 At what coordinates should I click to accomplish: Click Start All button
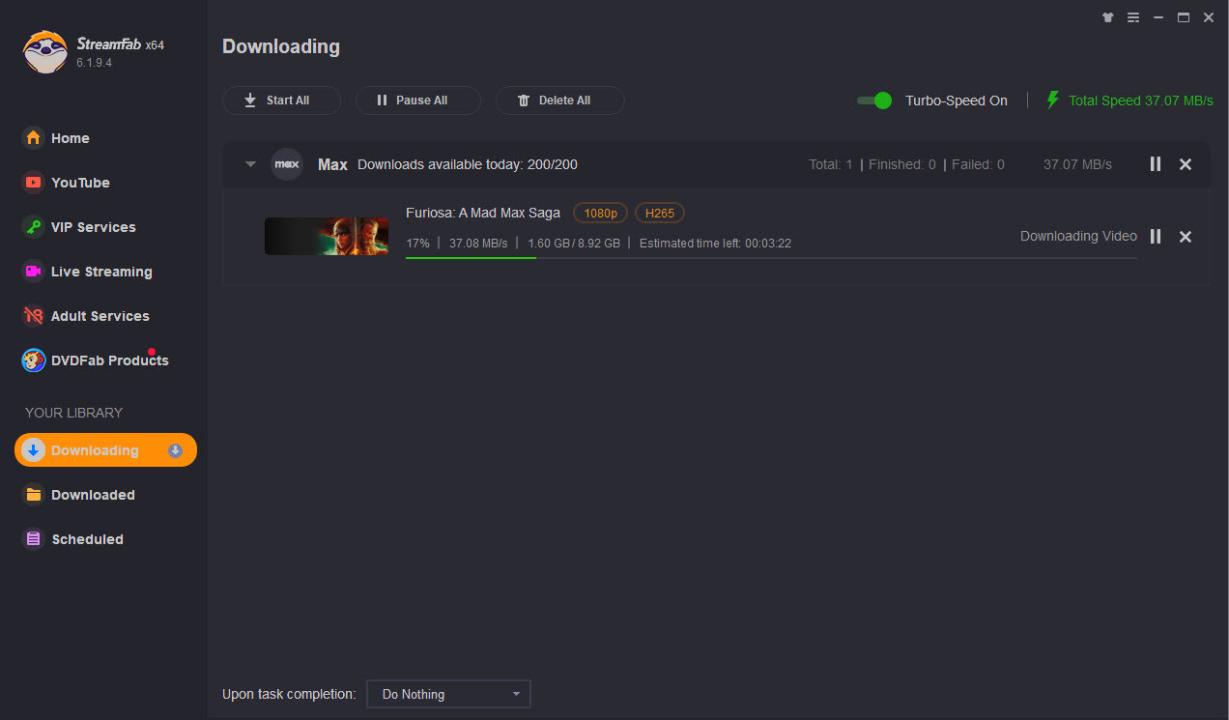tap(281, 100)
